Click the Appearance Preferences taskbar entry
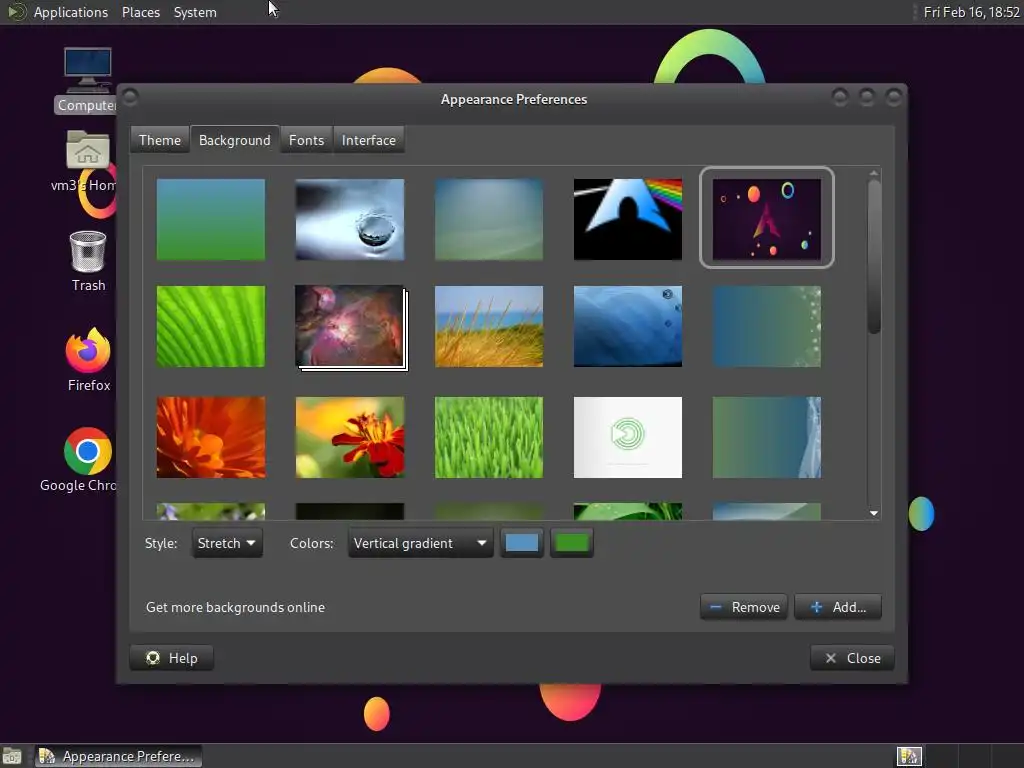Image resolution: width=1024 pixels, height=768 pixels. coord(118,756)
